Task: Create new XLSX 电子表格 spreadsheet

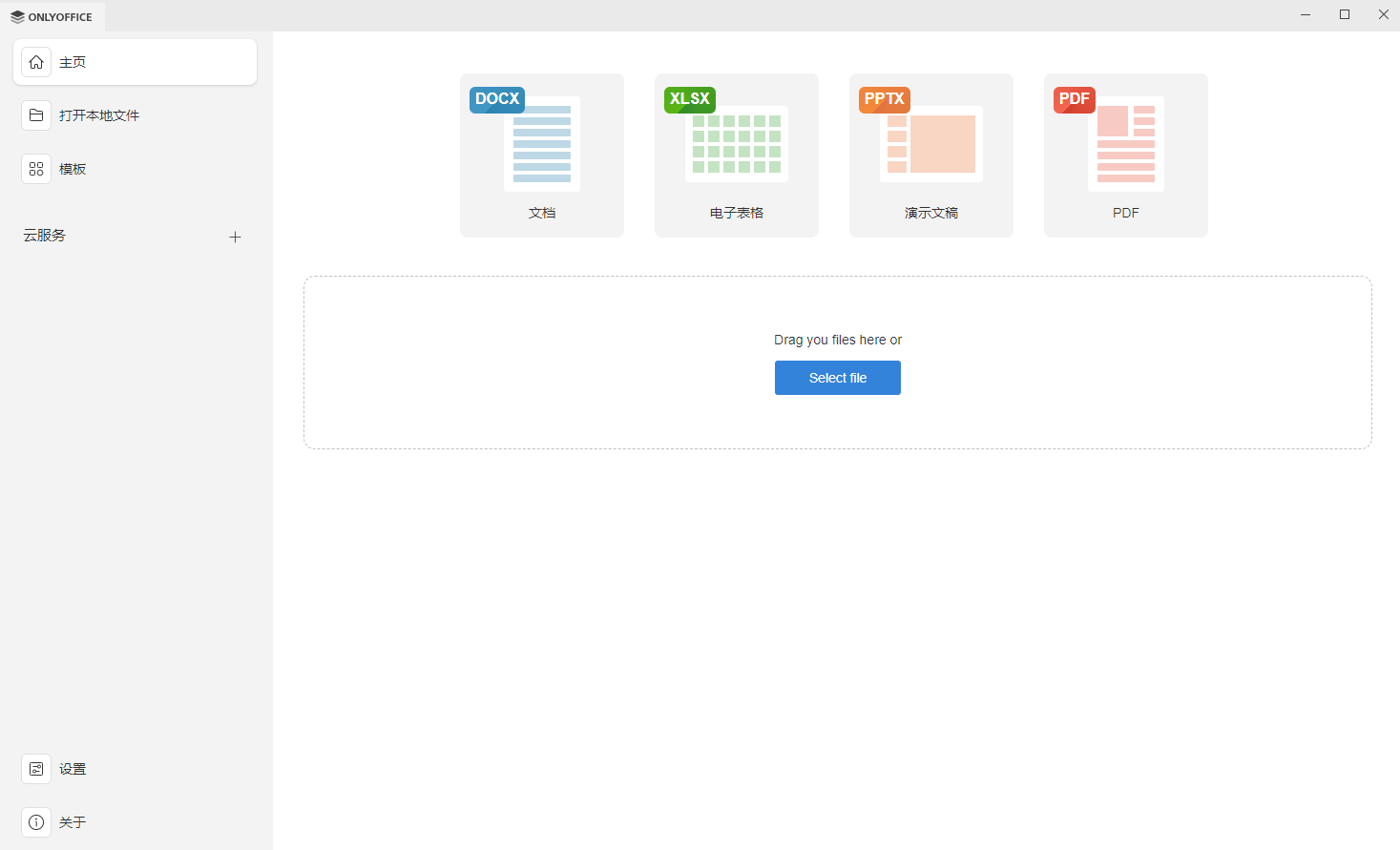Action: (737, 155)
